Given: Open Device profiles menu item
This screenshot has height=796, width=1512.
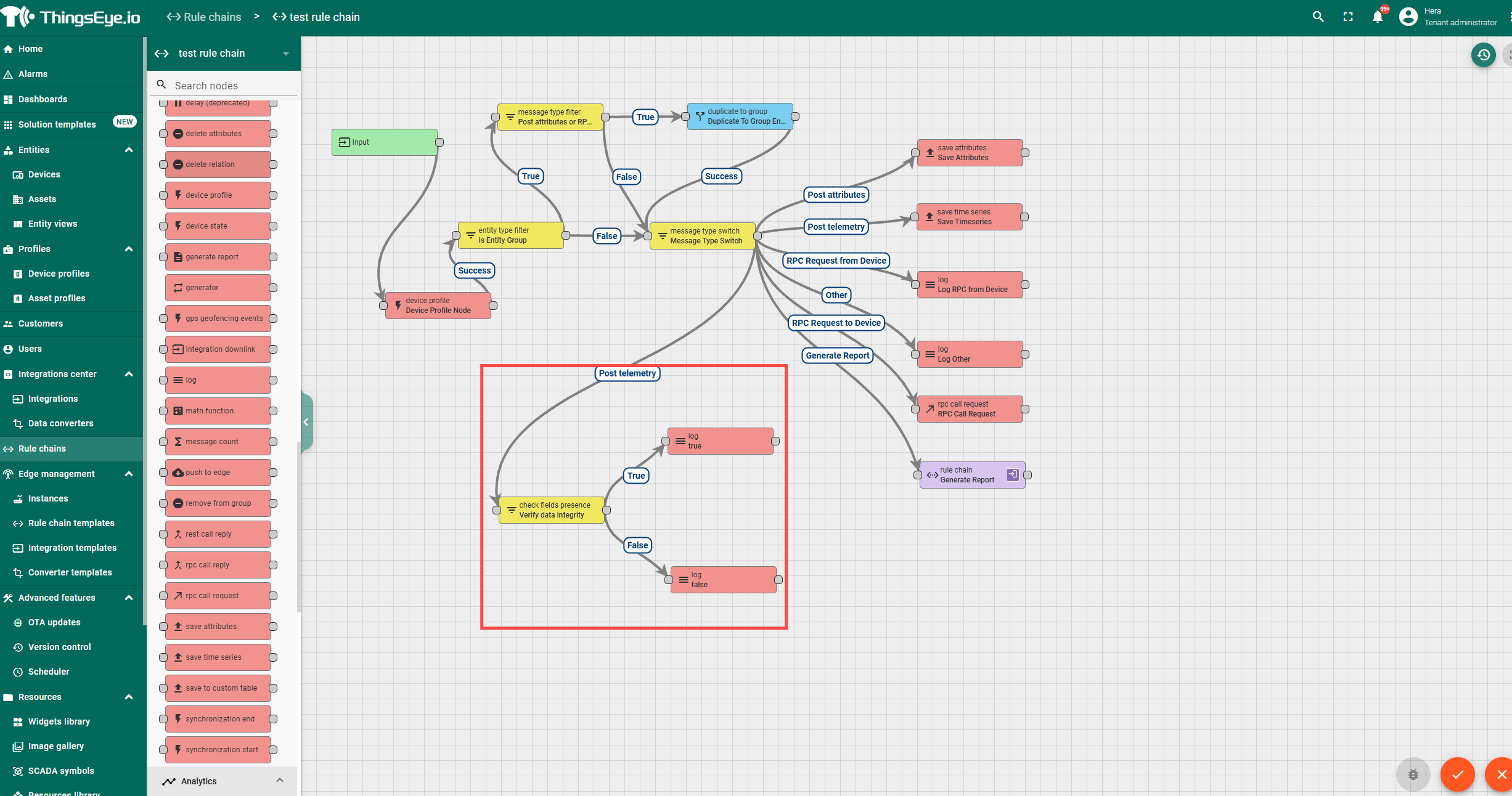Looking at the screenshot, I should tap(59, 274).
